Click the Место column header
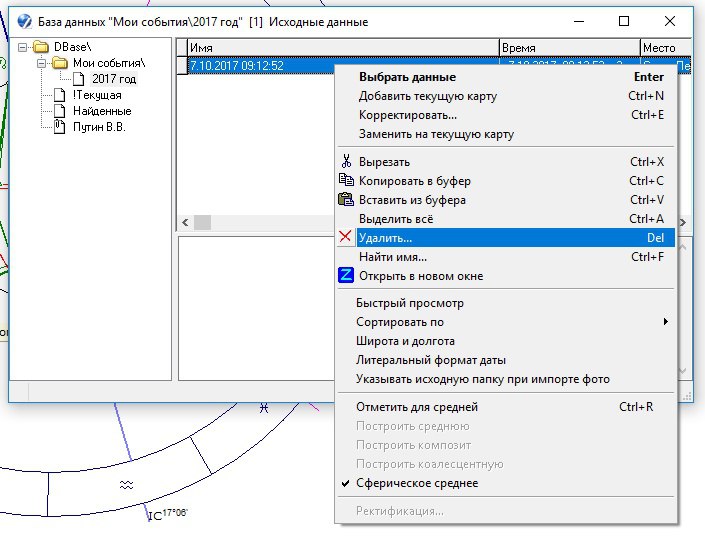705x542 pixels. 666,48
